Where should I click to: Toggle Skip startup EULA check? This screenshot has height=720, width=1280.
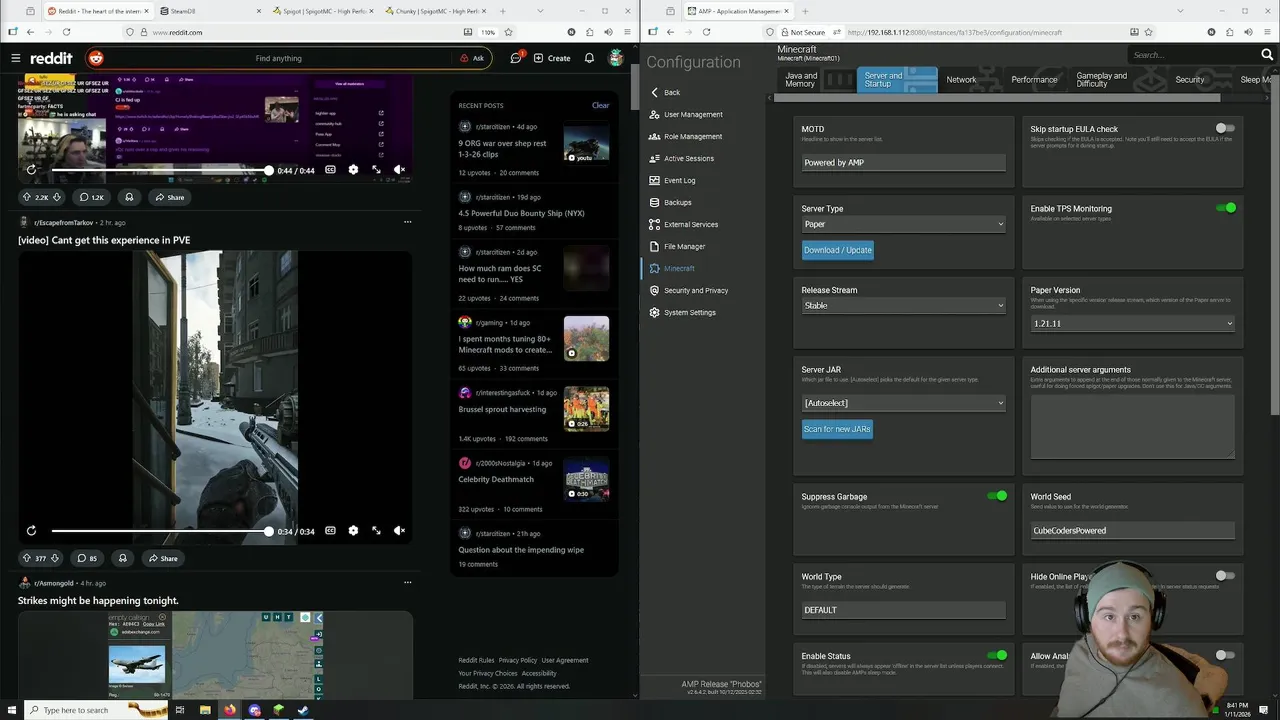[1225, 128]
